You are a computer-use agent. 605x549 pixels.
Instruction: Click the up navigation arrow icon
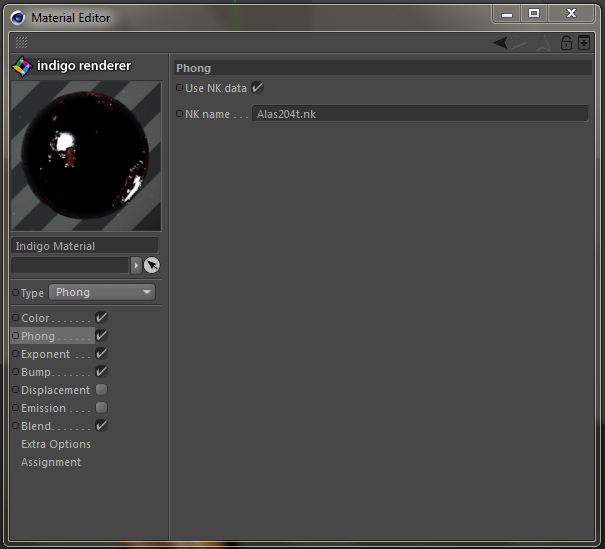pyautogui.click(x=543, y=43)
